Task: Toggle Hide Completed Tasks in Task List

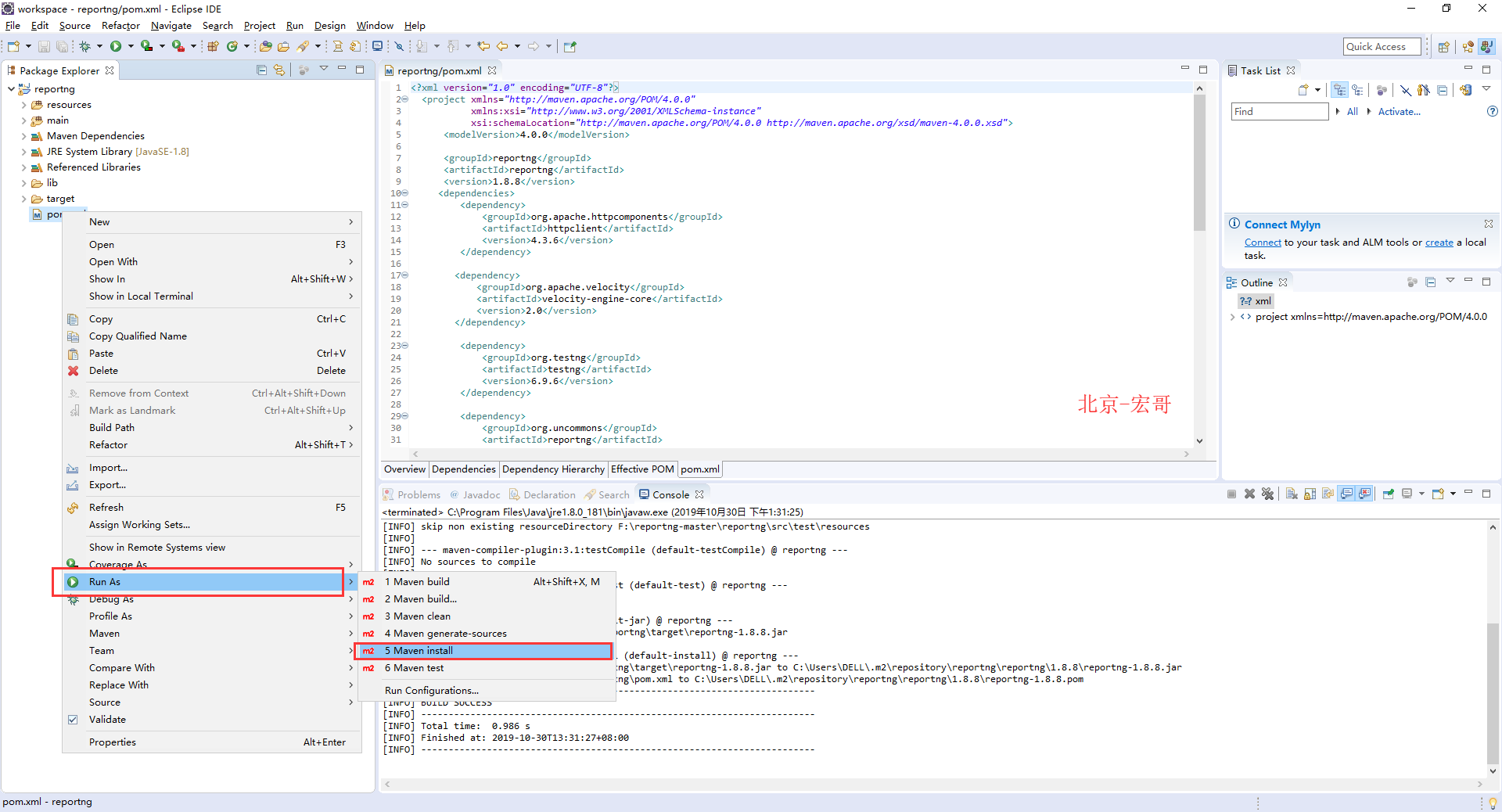Action: click(1406, 90)
